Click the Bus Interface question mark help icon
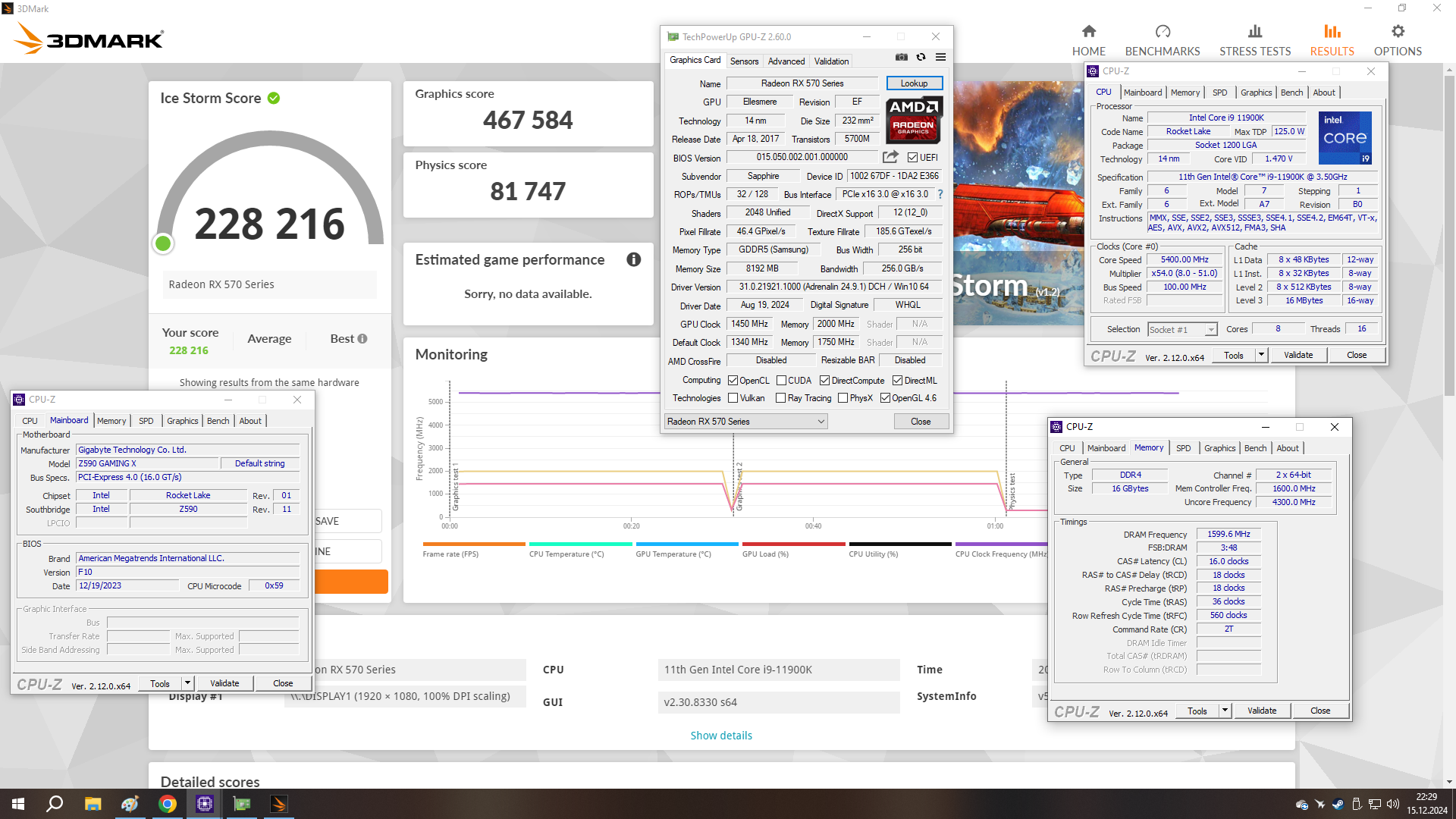1456x819 pixels. coord(940,194)
